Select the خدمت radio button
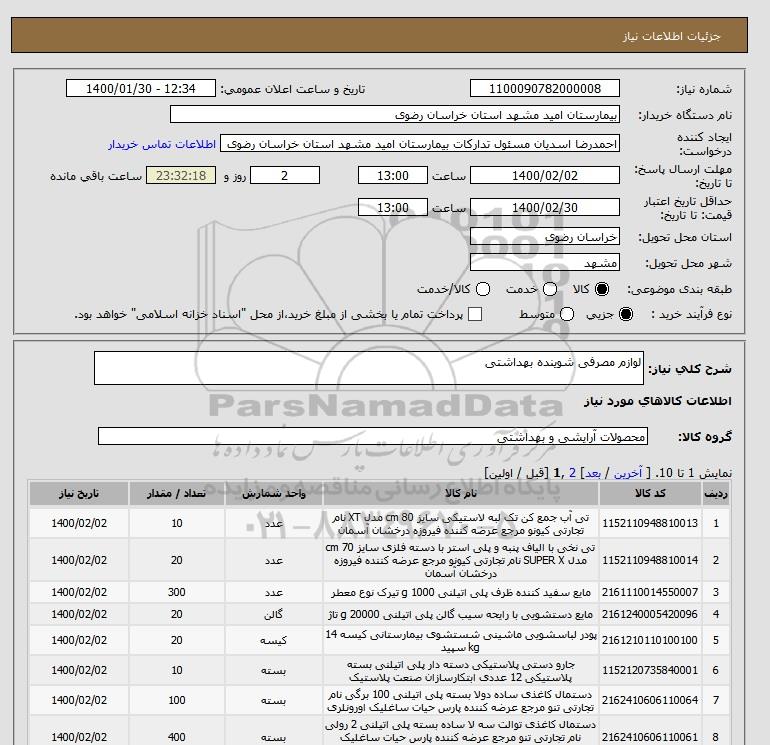 coord(550,289)
